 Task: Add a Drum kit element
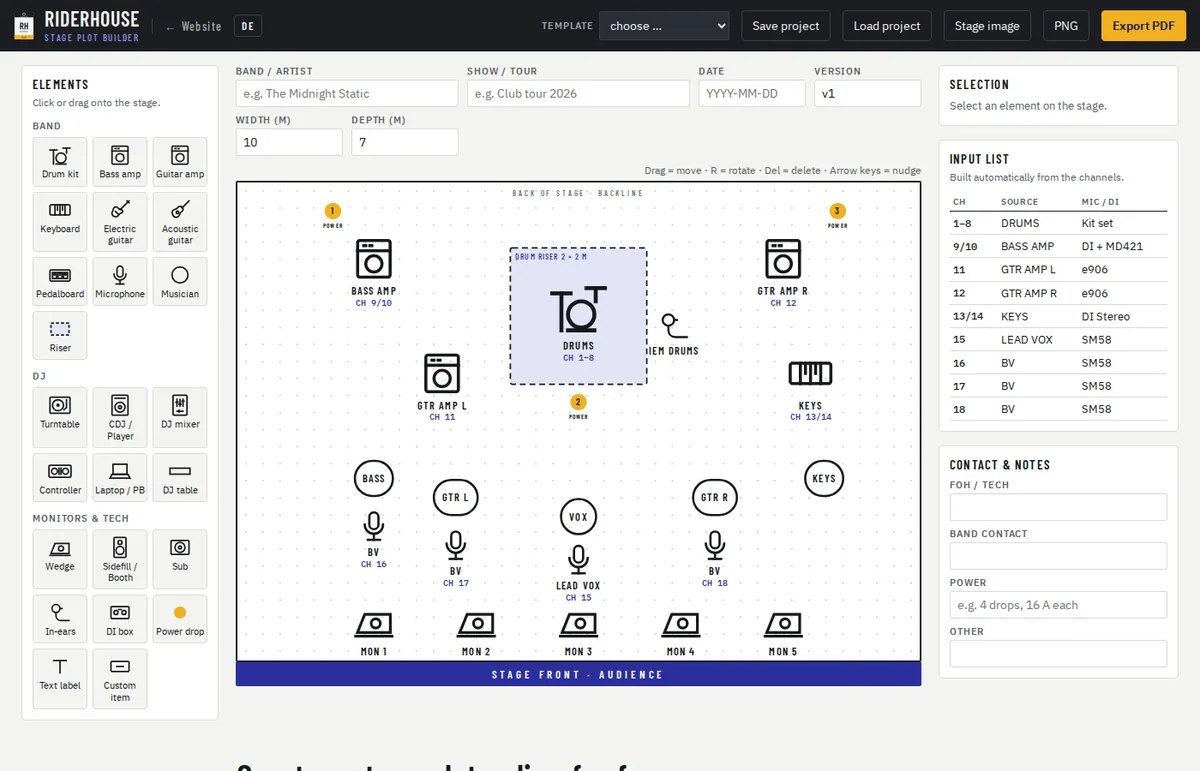click(60, 162)
